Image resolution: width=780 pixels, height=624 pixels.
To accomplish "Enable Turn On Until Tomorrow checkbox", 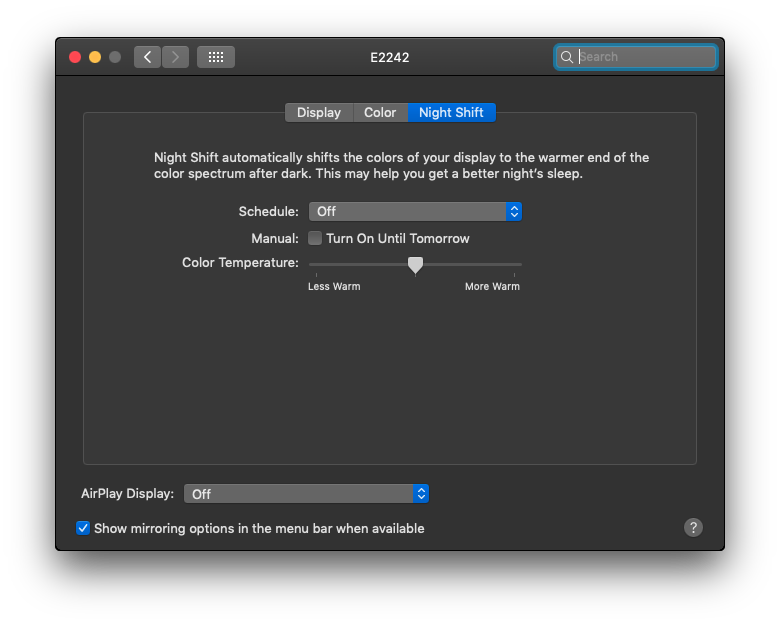I will click(315, 238).
